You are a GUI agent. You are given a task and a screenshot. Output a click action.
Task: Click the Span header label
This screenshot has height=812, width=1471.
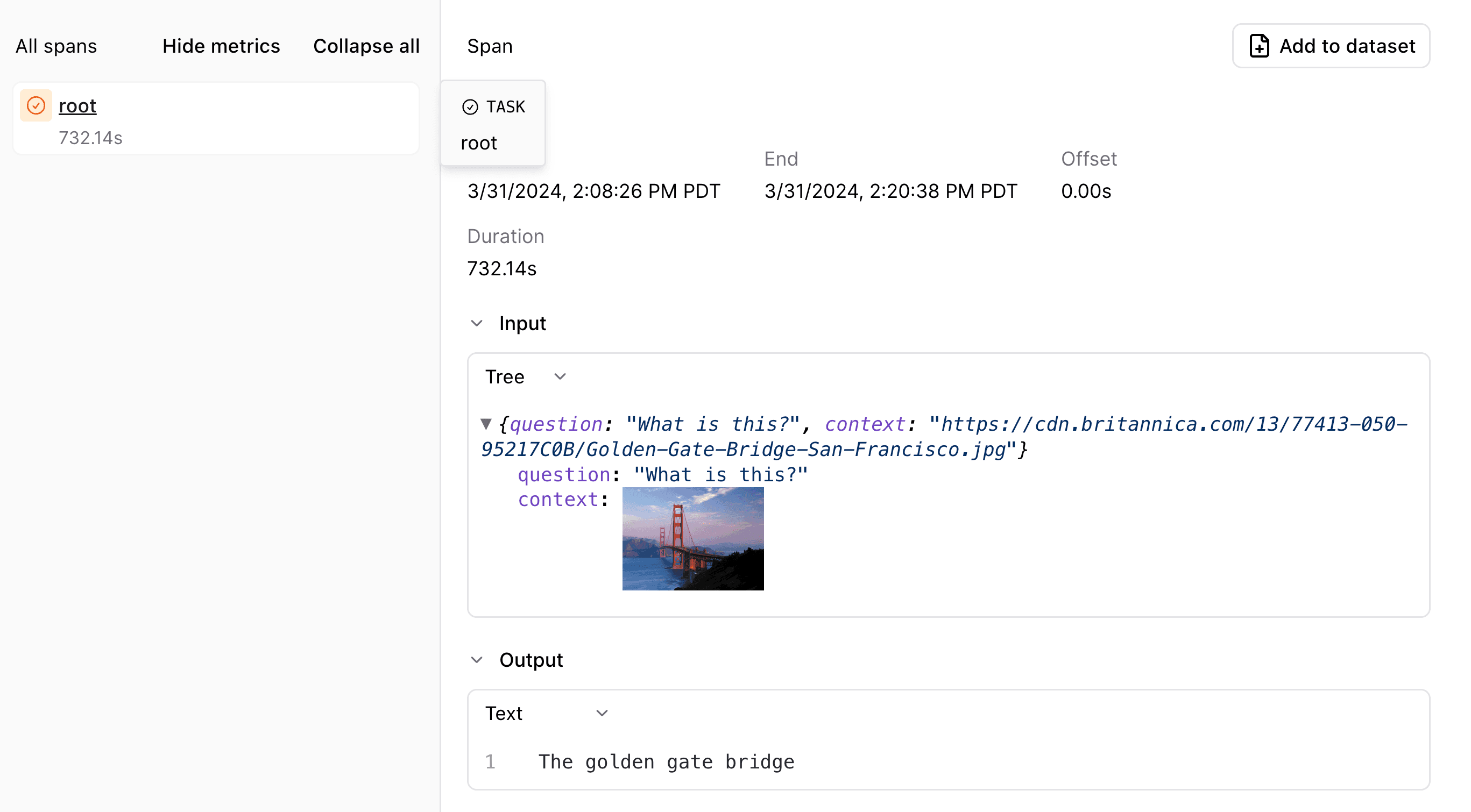[x=490, y=46]
